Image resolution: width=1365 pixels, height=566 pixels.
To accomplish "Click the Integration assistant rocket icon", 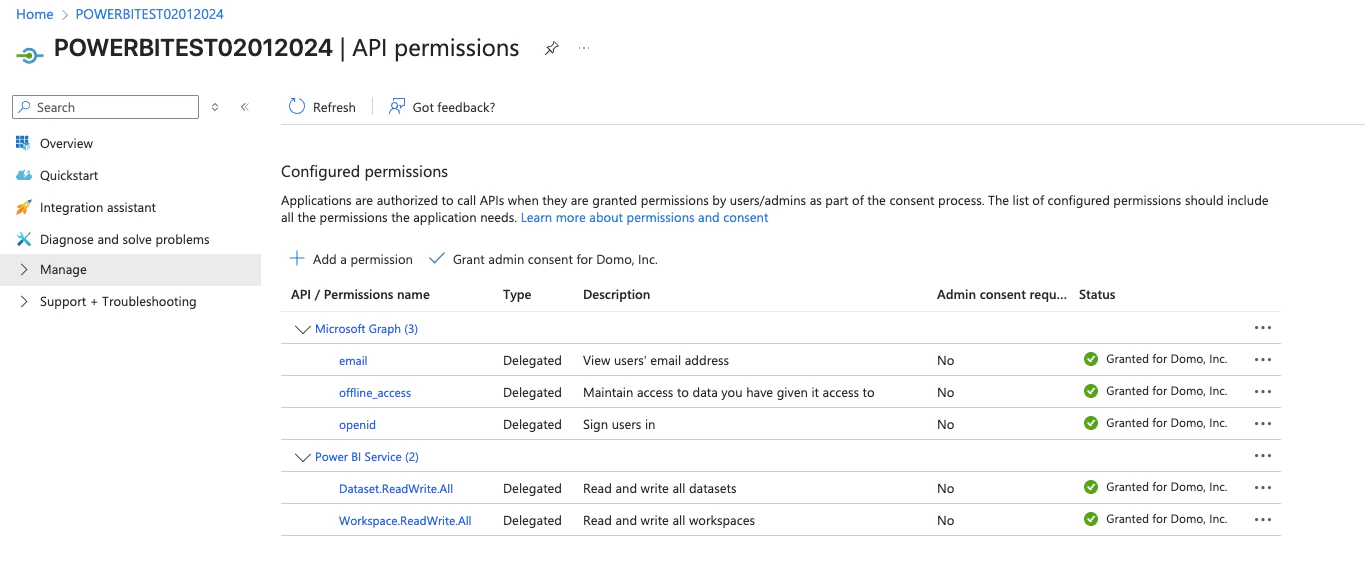I will tap(24, 207).
